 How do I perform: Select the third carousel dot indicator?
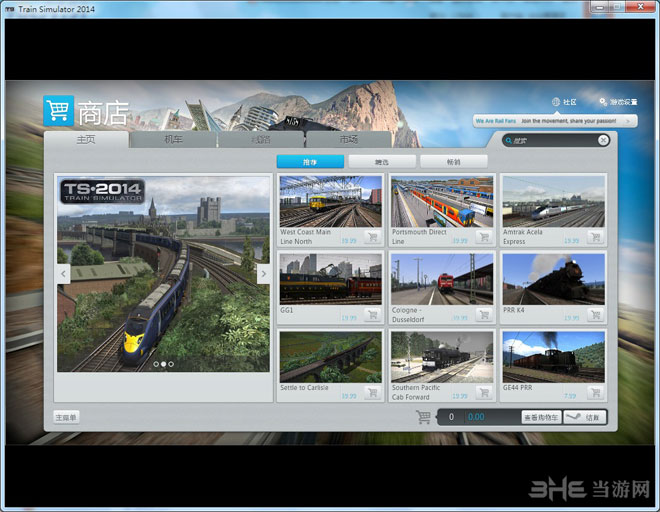coord(171,364)
